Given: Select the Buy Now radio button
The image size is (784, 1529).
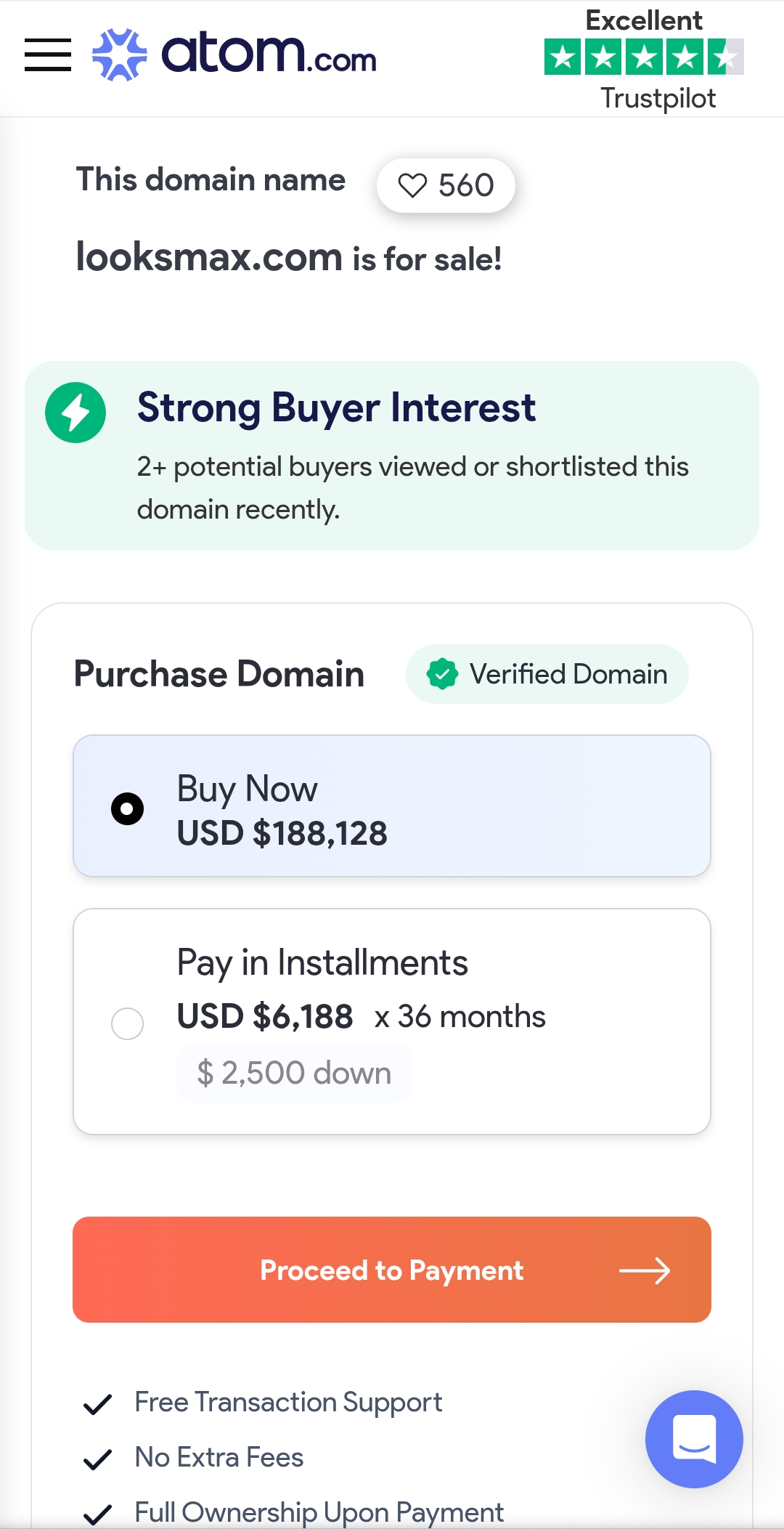Looking at the screenshot, I should [x=127, y=808].
